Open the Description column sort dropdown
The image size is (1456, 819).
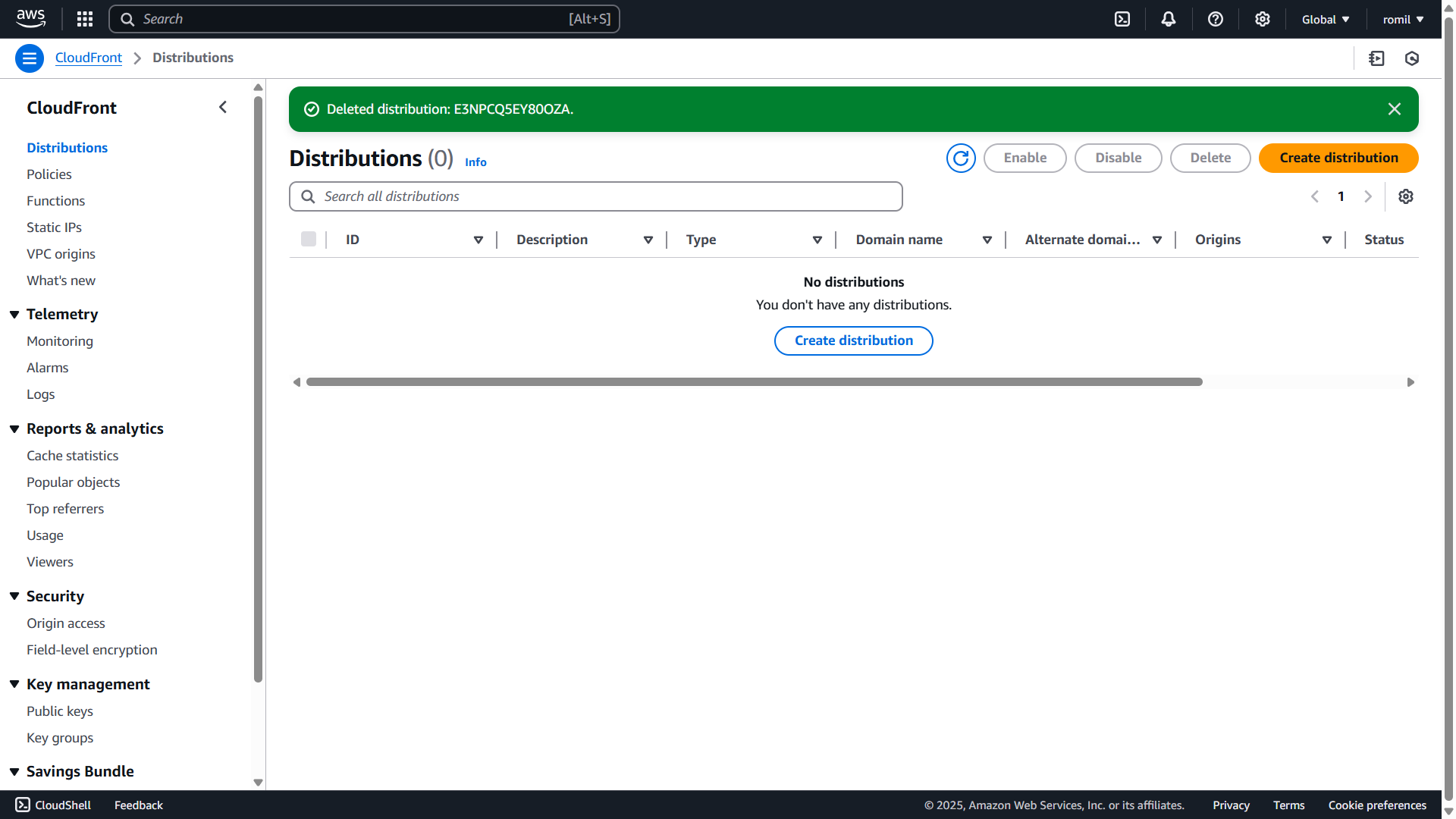click(x=648, y=240)
